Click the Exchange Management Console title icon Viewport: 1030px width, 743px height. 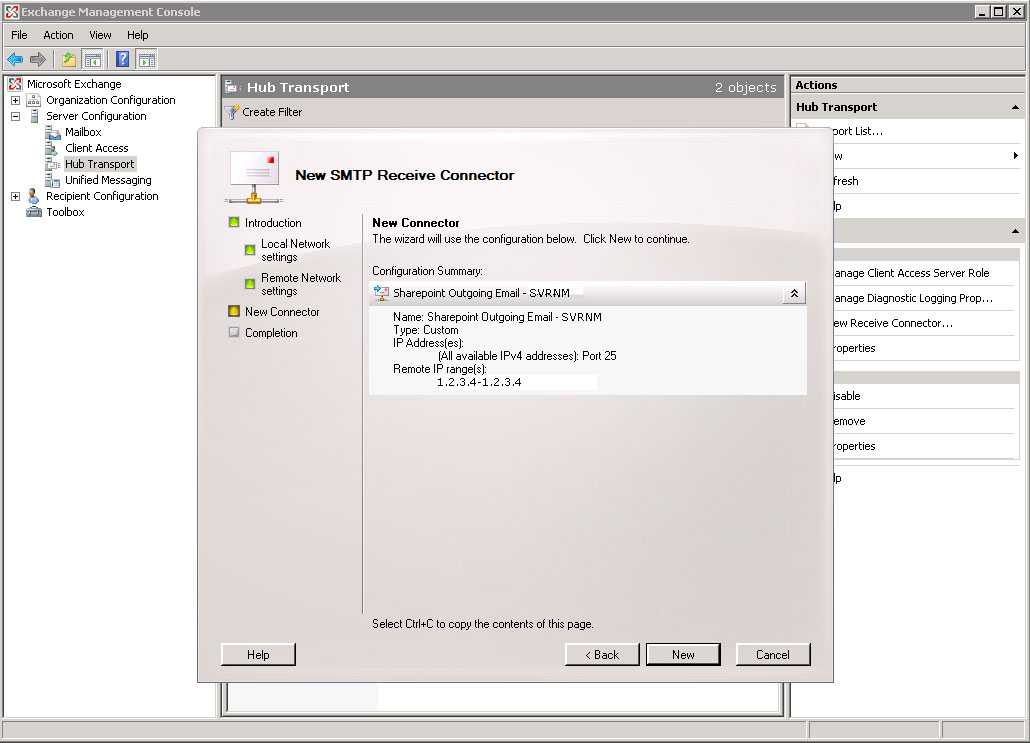[x=12, y=12]
